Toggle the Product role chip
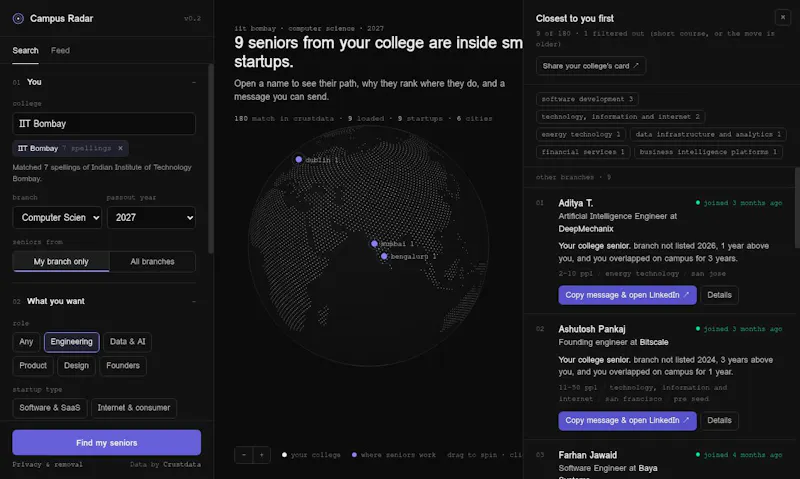Screen dimensions: 800x479 click(x=33, y=366)
